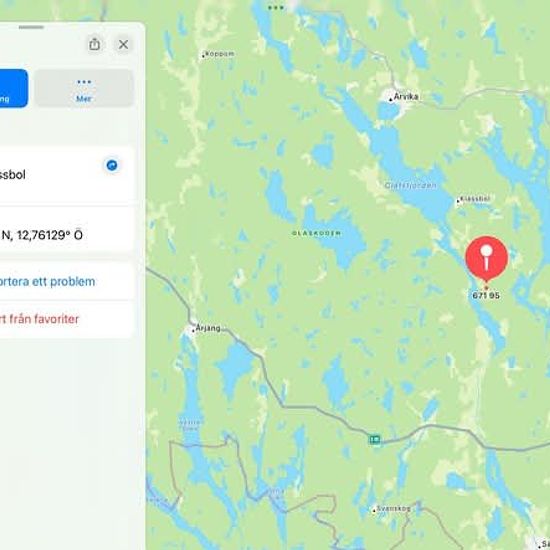Select the Glaskogen nature reserve label

(316, 233)
